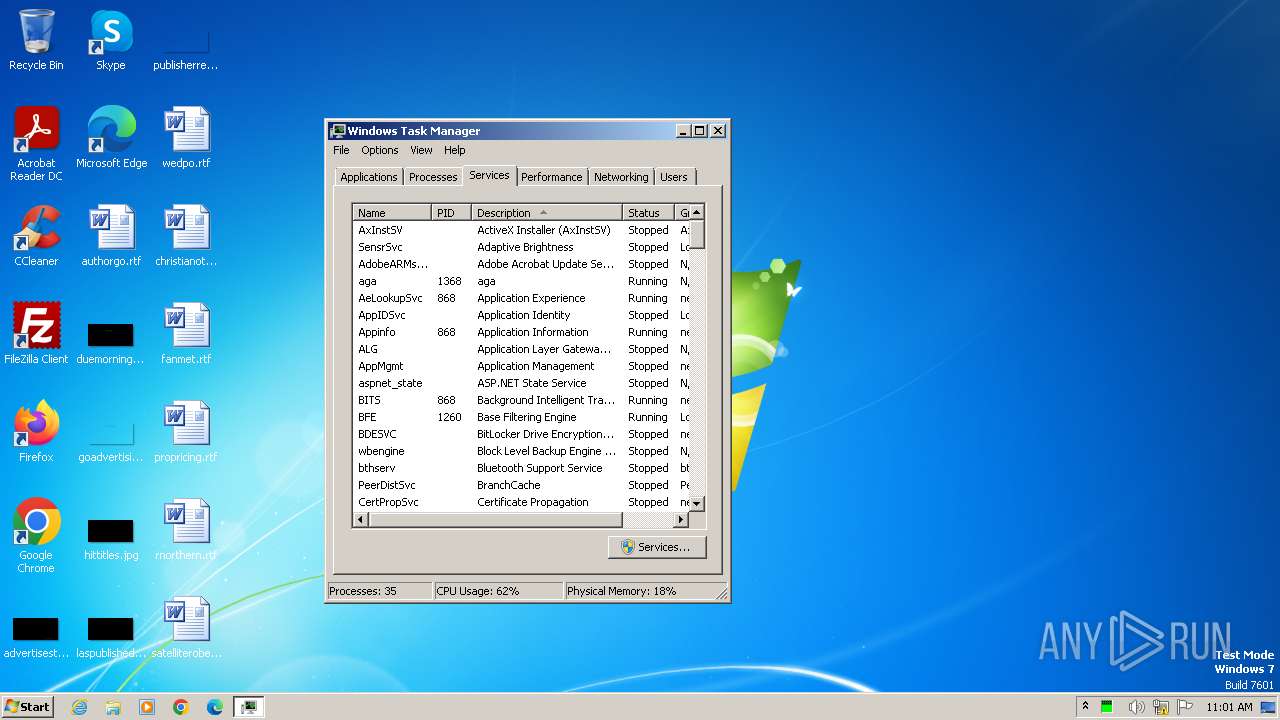
Task: Switch to the Networking tab
Action: (621, 177)
